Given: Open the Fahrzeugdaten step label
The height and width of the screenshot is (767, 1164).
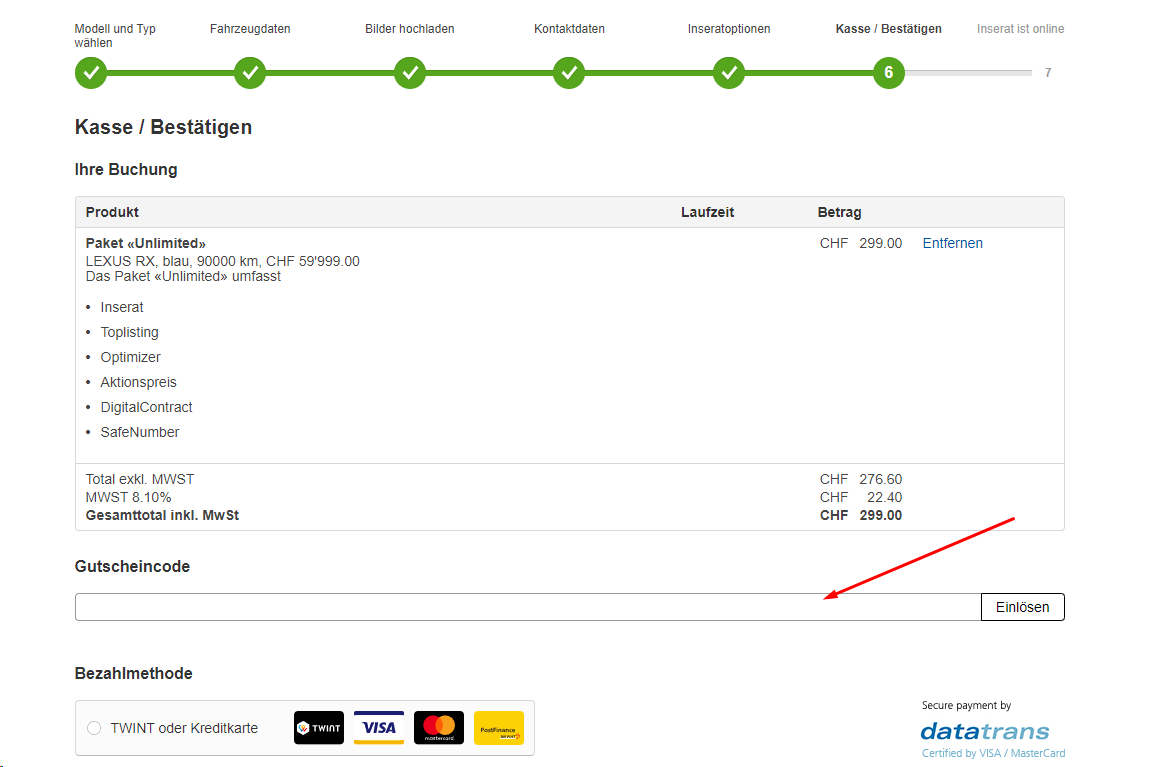Looking at the screenshot, I should tap(250, 29).
